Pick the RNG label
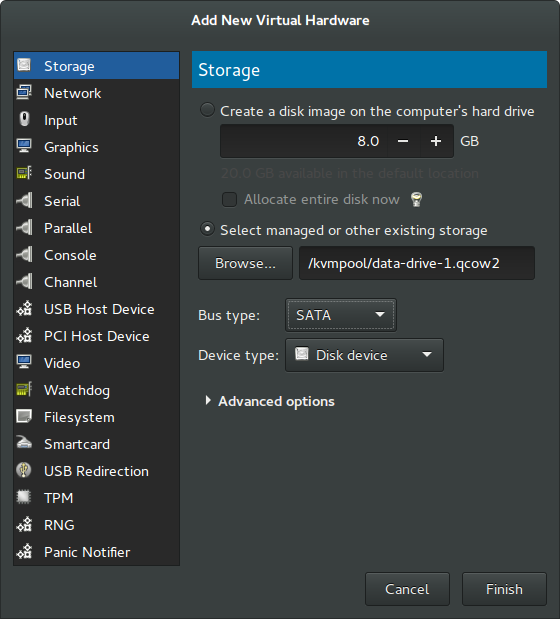The image size is (560, 619). point(59,525)
